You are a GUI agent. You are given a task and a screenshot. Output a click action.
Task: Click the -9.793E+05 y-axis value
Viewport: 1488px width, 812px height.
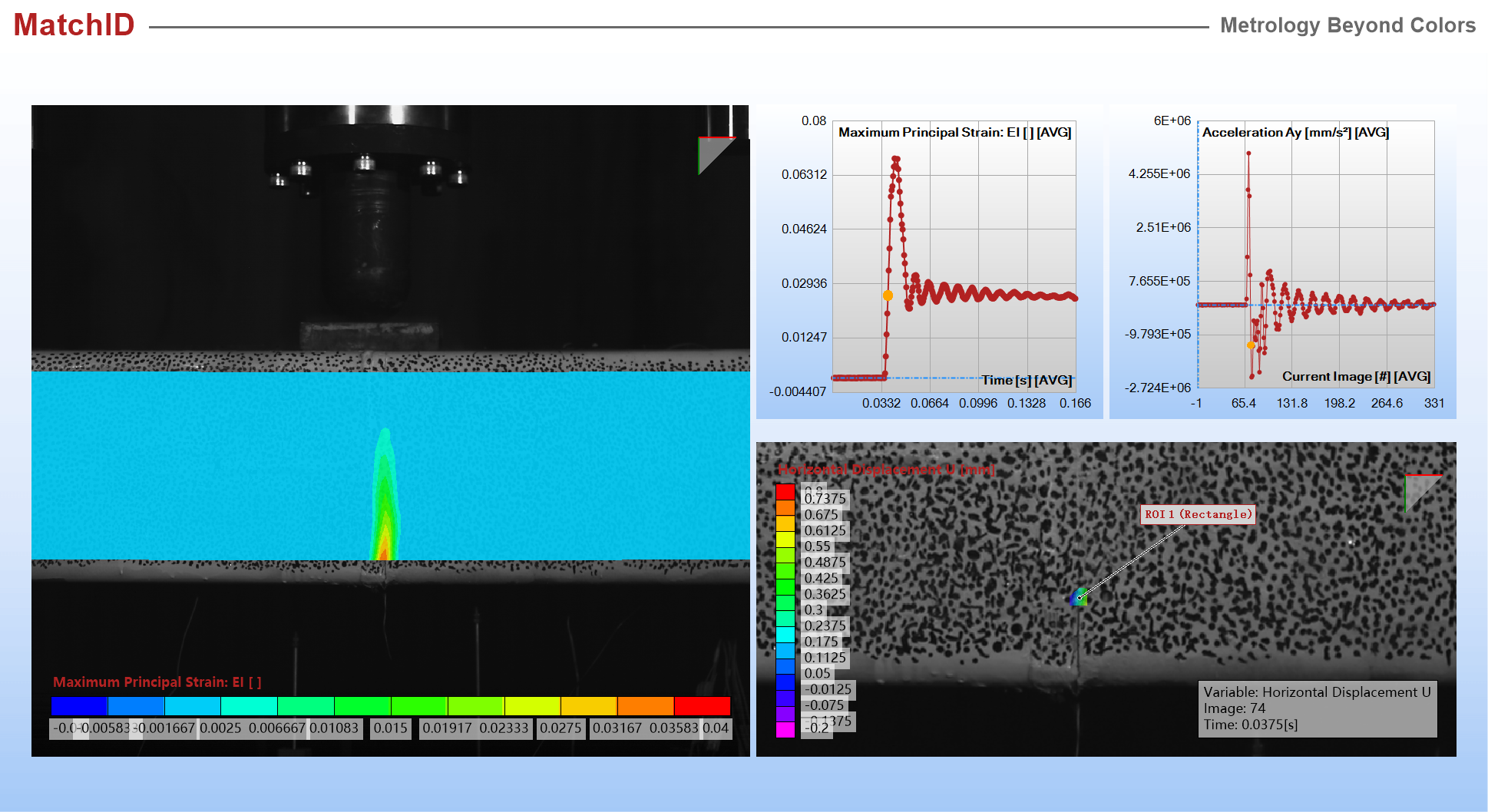click(1157, 334)
